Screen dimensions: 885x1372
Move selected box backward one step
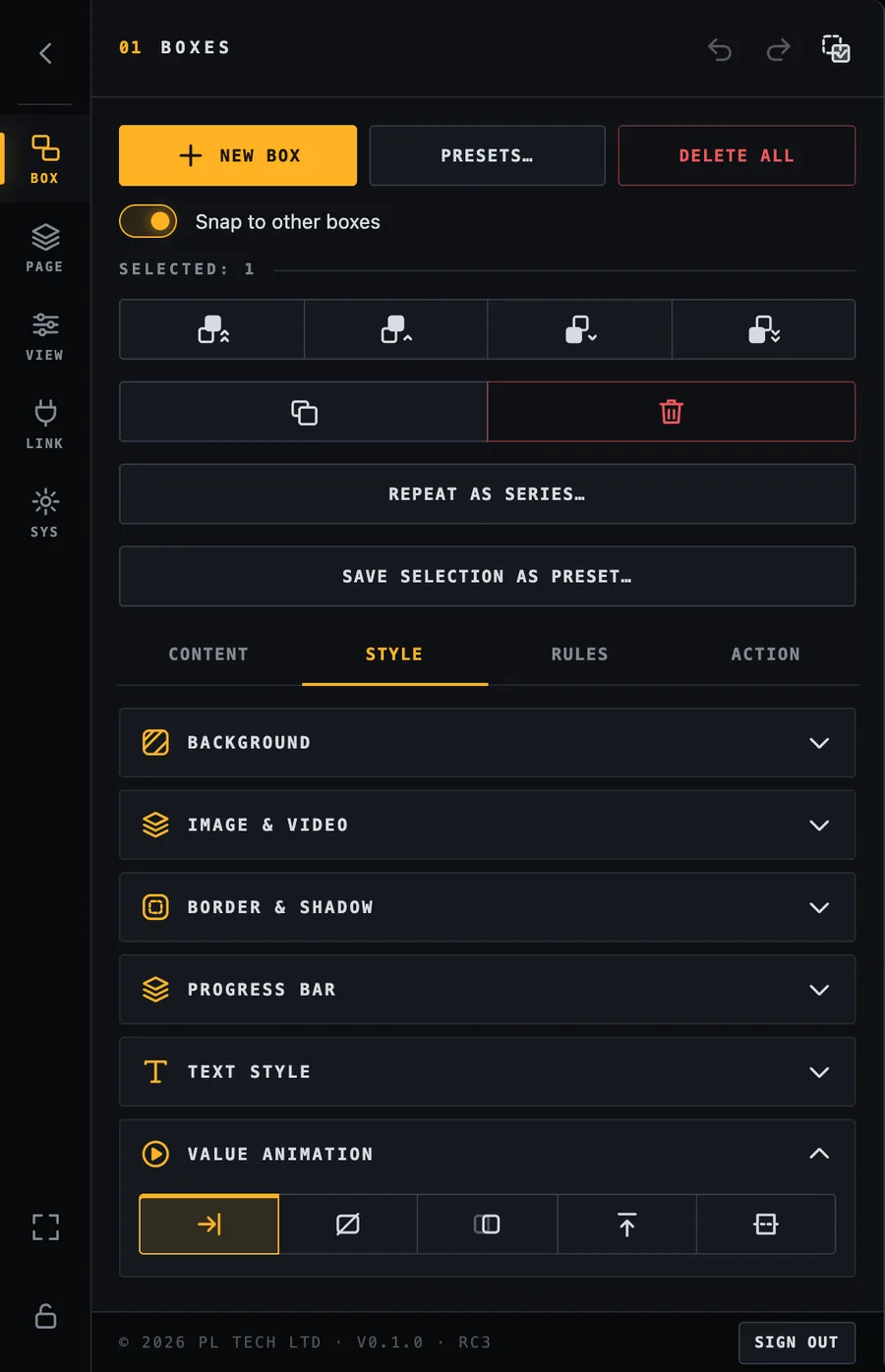tap(580, 329)
